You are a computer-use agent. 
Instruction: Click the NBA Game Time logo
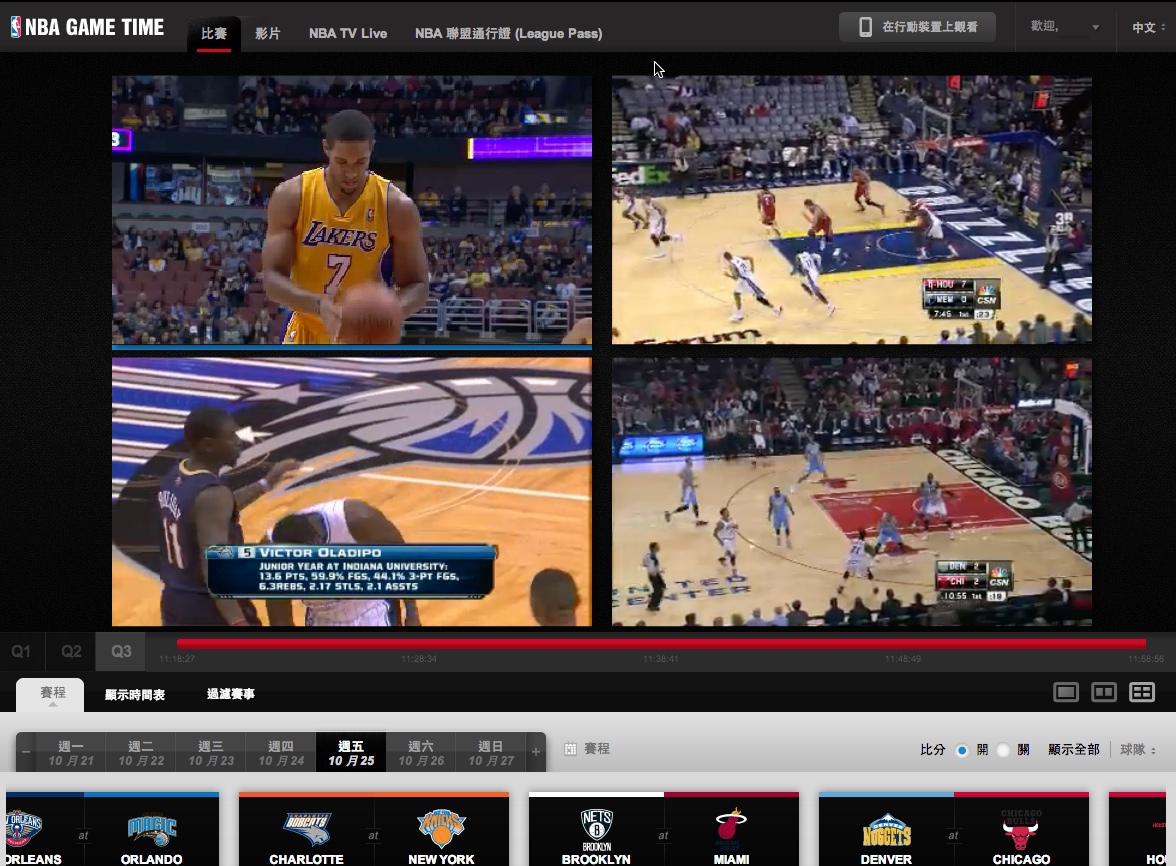(x=87, y=28)
